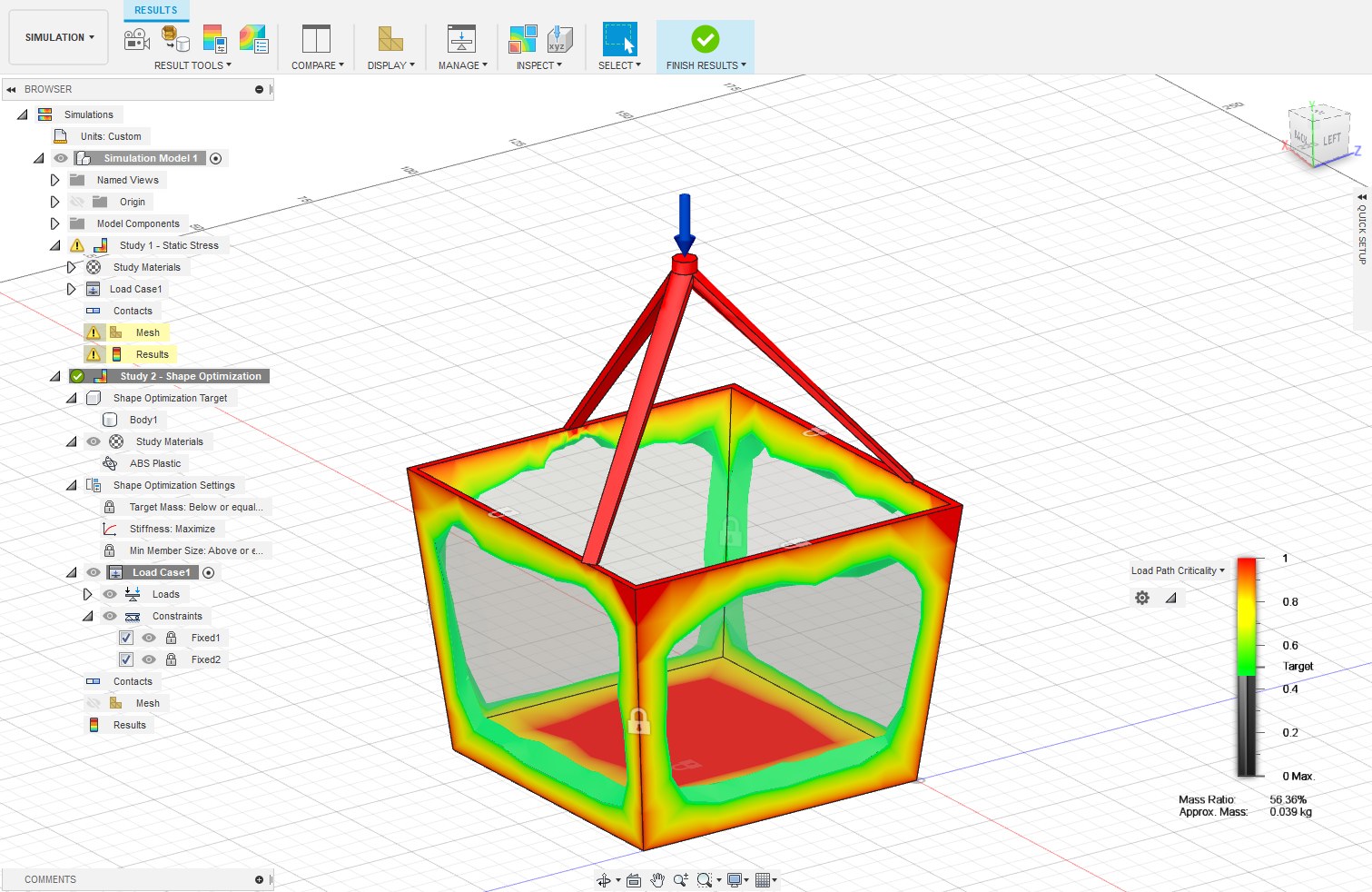Collapse the Shape Optimization Target node
Image resolution: width=1372 pixels, height=892 pixels.
72,398
